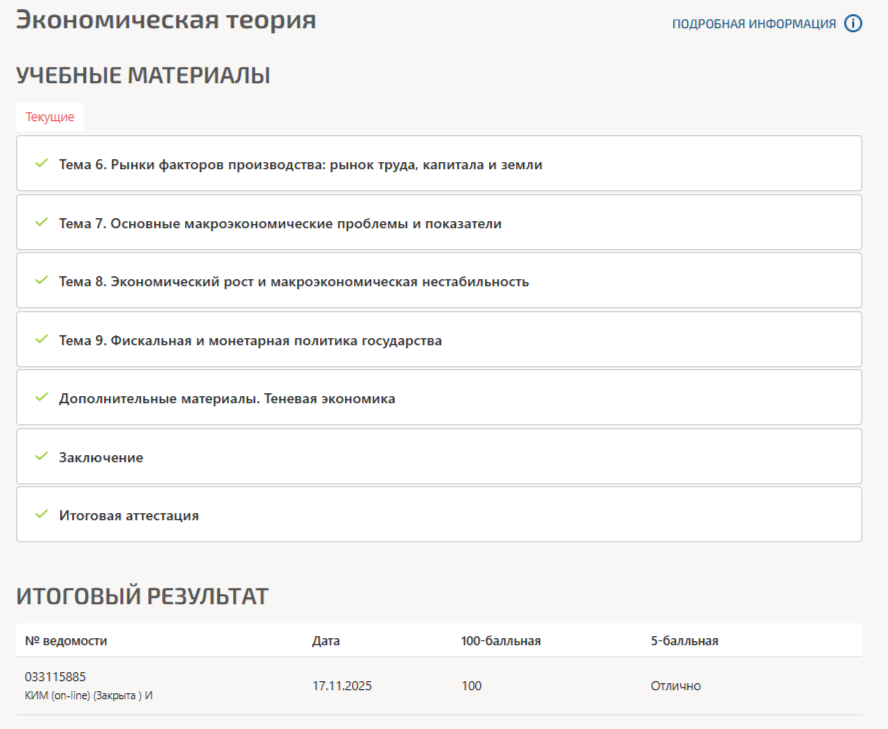Click the green checkmark next to Тема 6
The height and width of the screenshot is (729, 888).
point(41,163)
